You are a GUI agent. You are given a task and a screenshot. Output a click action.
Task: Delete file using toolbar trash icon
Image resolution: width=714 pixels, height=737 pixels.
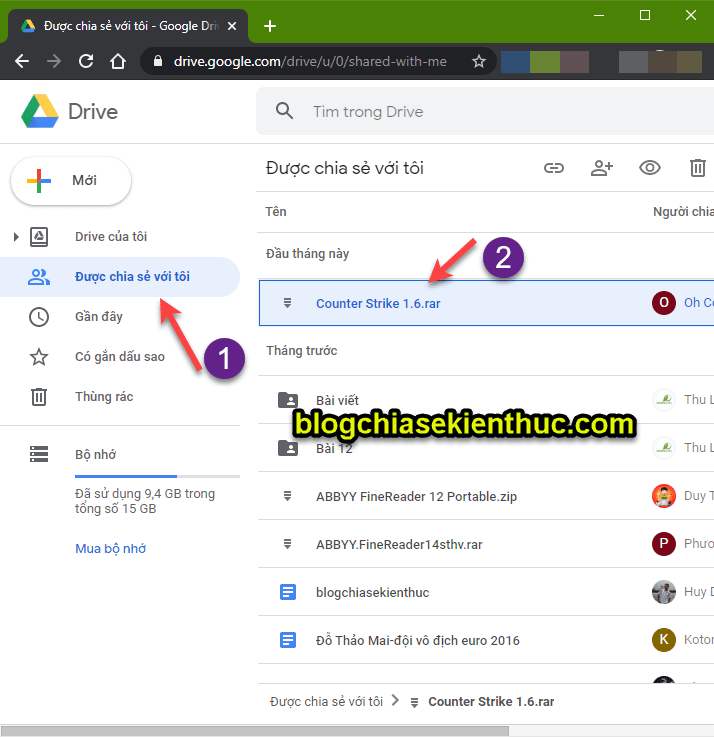pos(698,168)
